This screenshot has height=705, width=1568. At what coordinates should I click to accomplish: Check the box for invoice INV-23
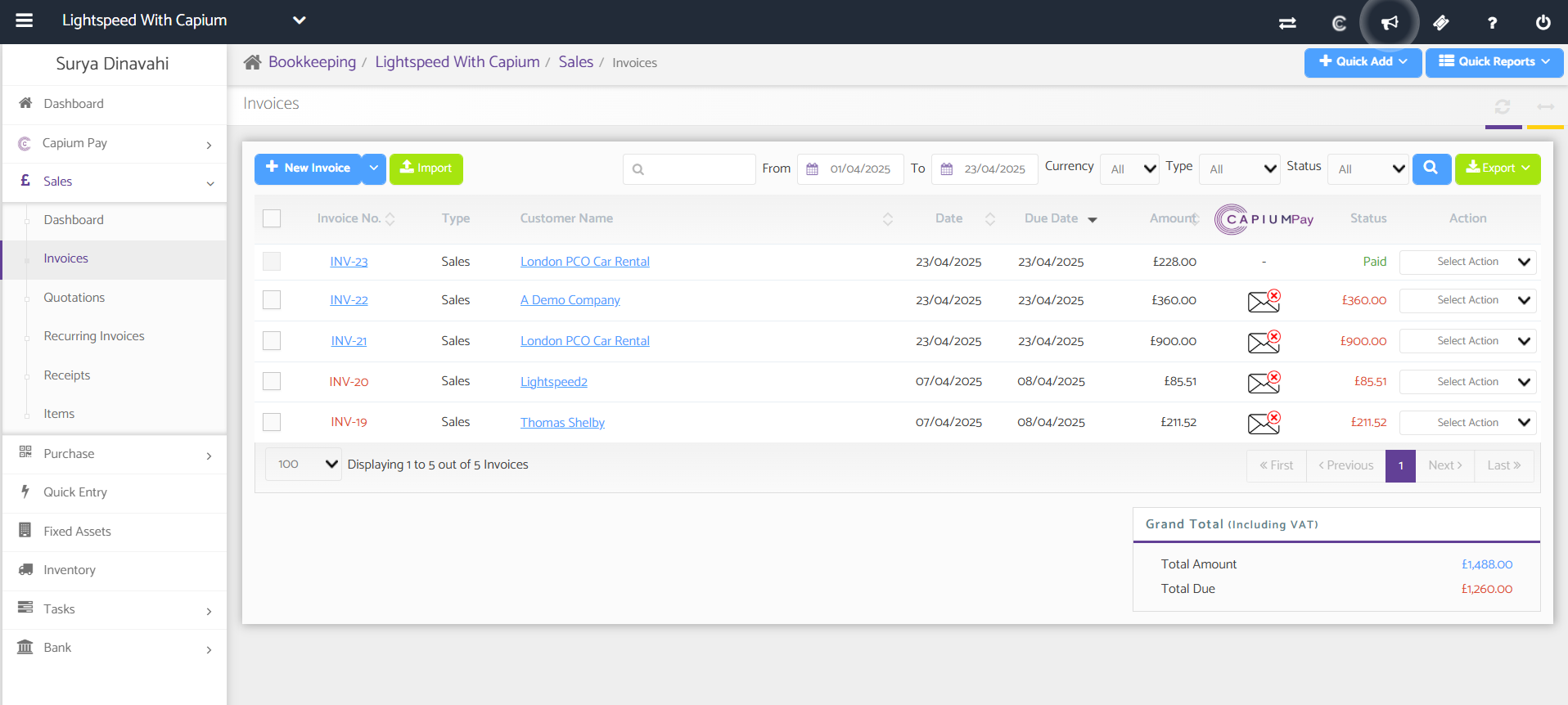[x=272, y=262]
